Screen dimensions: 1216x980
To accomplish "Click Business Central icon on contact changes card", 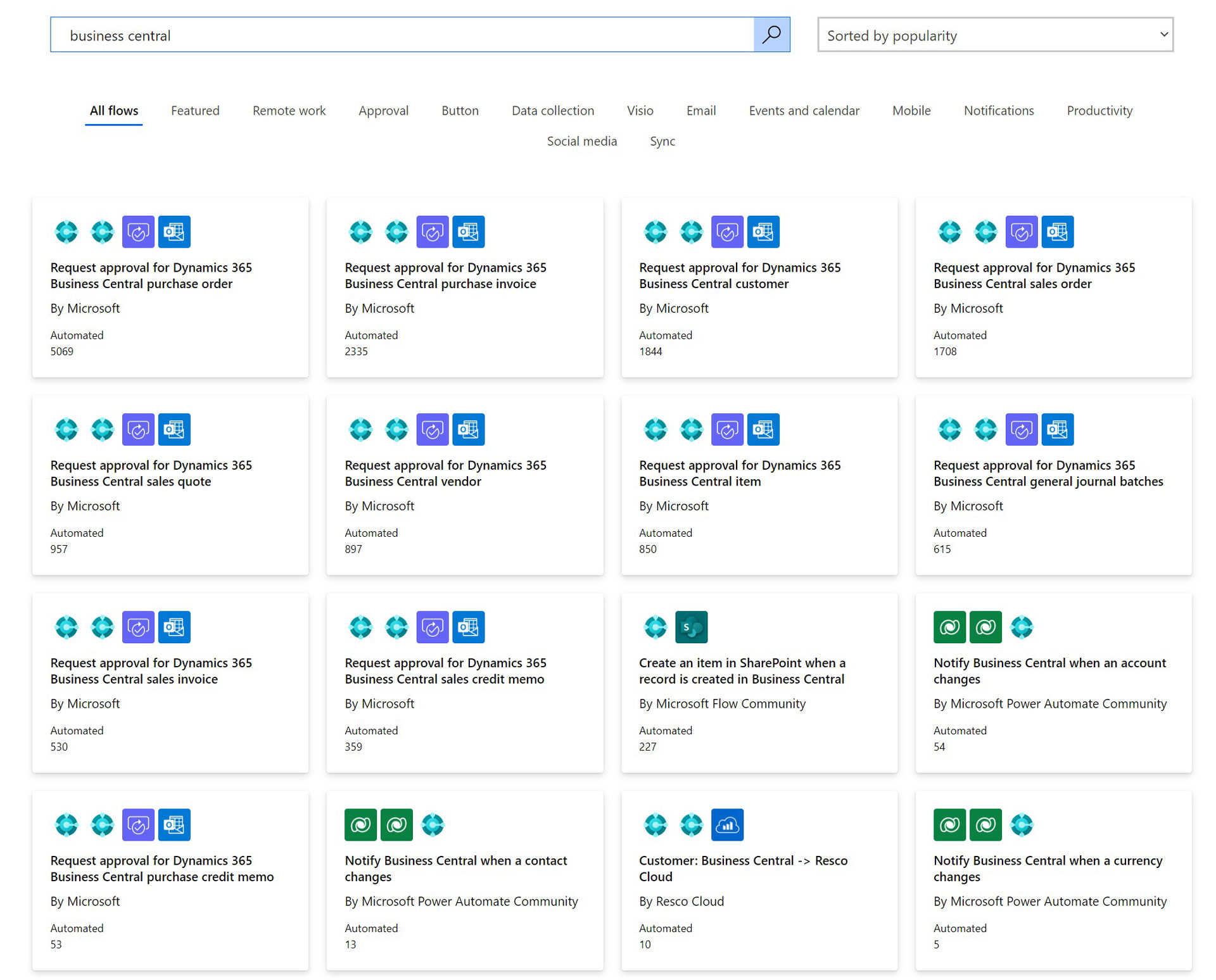I will (433, 824).
